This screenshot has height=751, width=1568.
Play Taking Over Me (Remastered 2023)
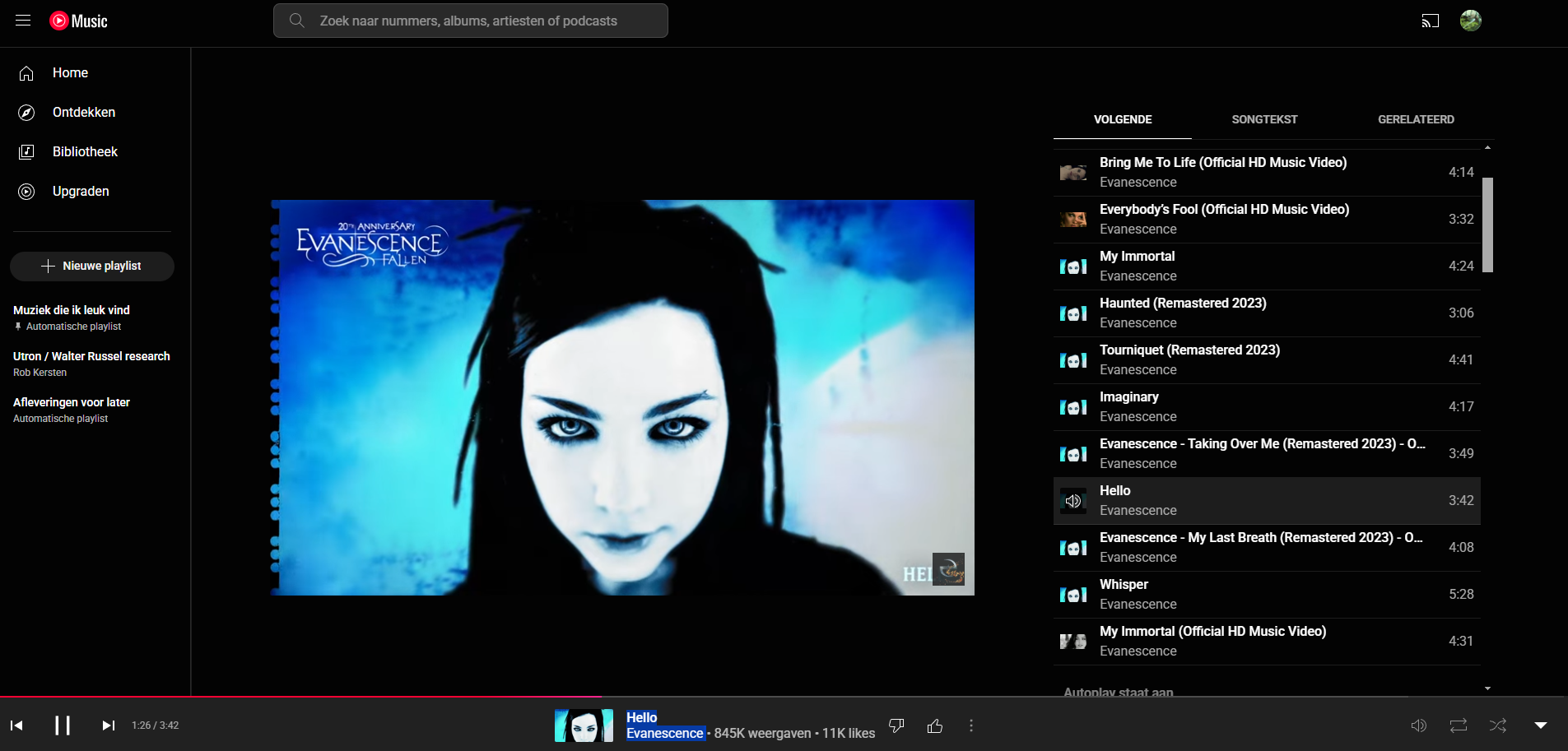pos(1267,454)
